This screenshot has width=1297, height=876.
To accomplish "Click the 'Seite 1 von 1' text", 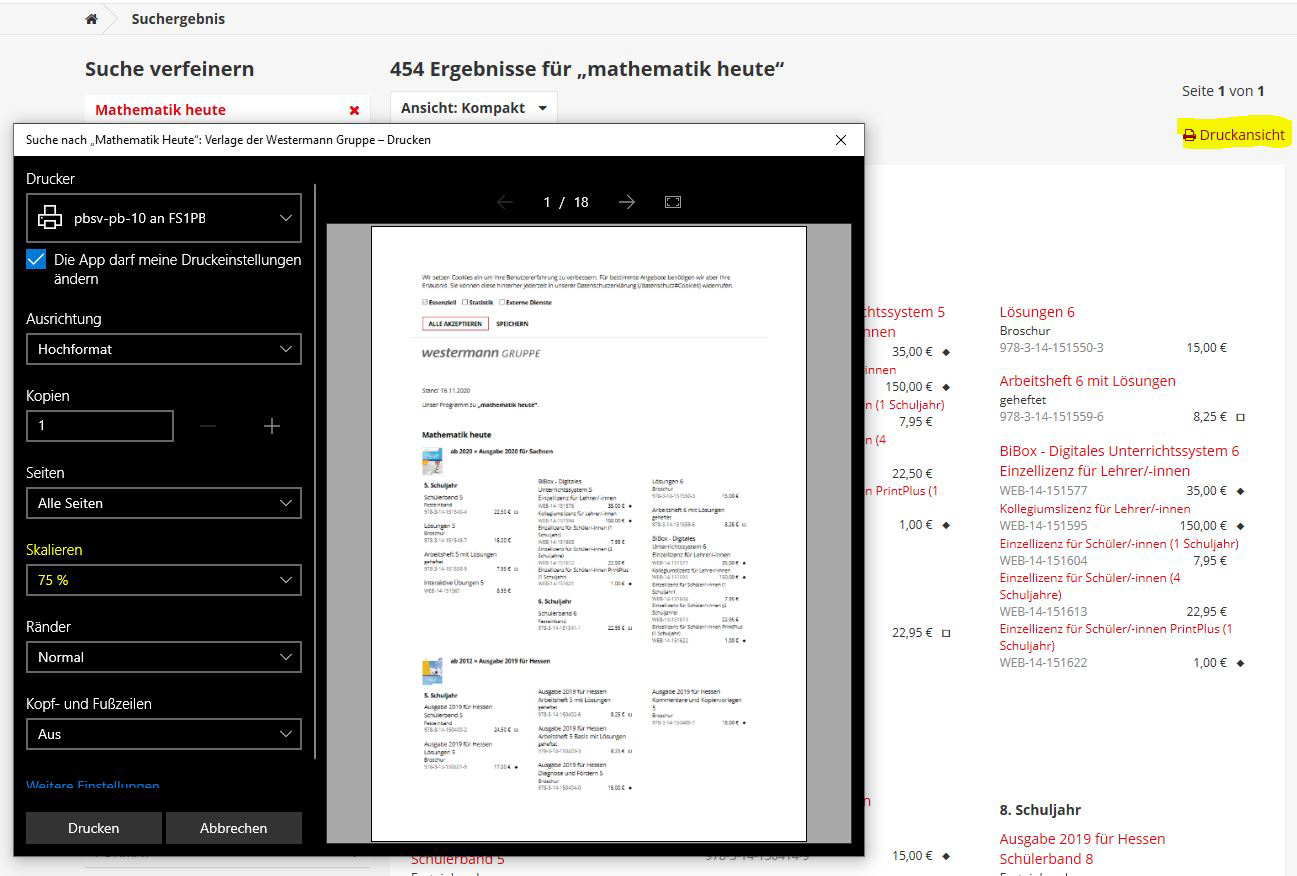I will click(1223, 91).
